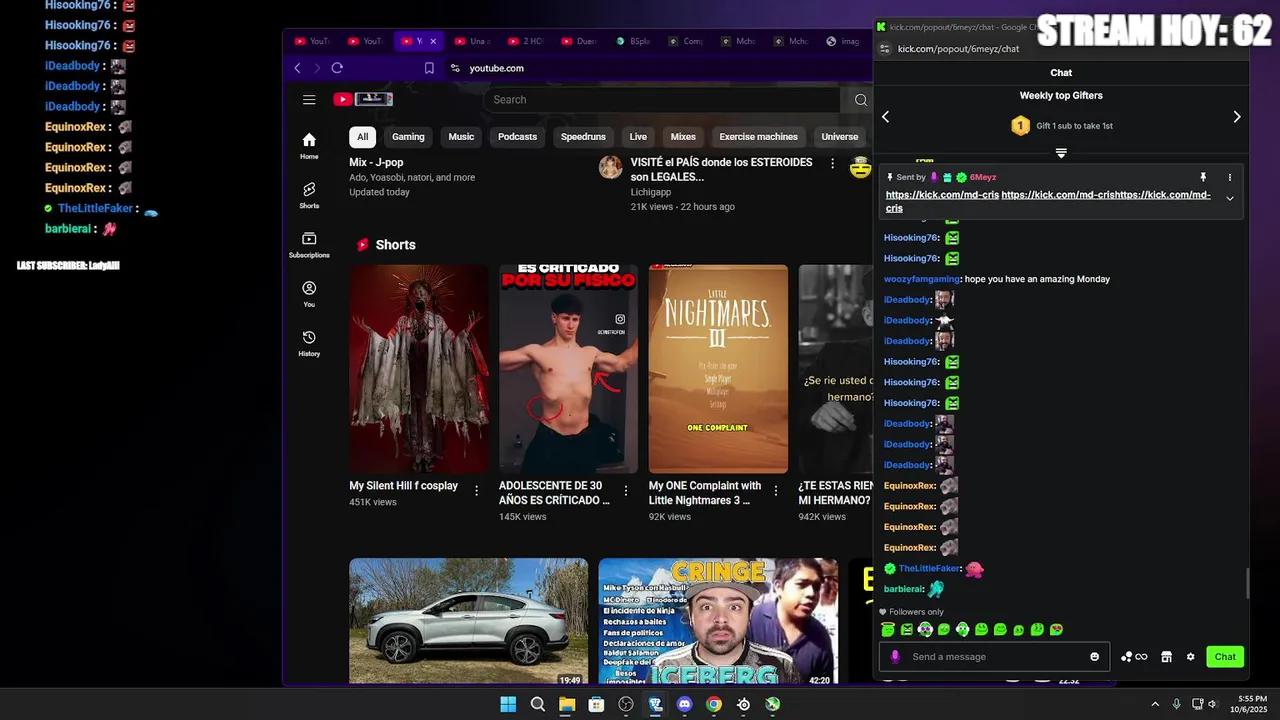Click the Kick chat scrollbar
This screenshot has width=1280, height=720.
click(x=1247, y=583)
